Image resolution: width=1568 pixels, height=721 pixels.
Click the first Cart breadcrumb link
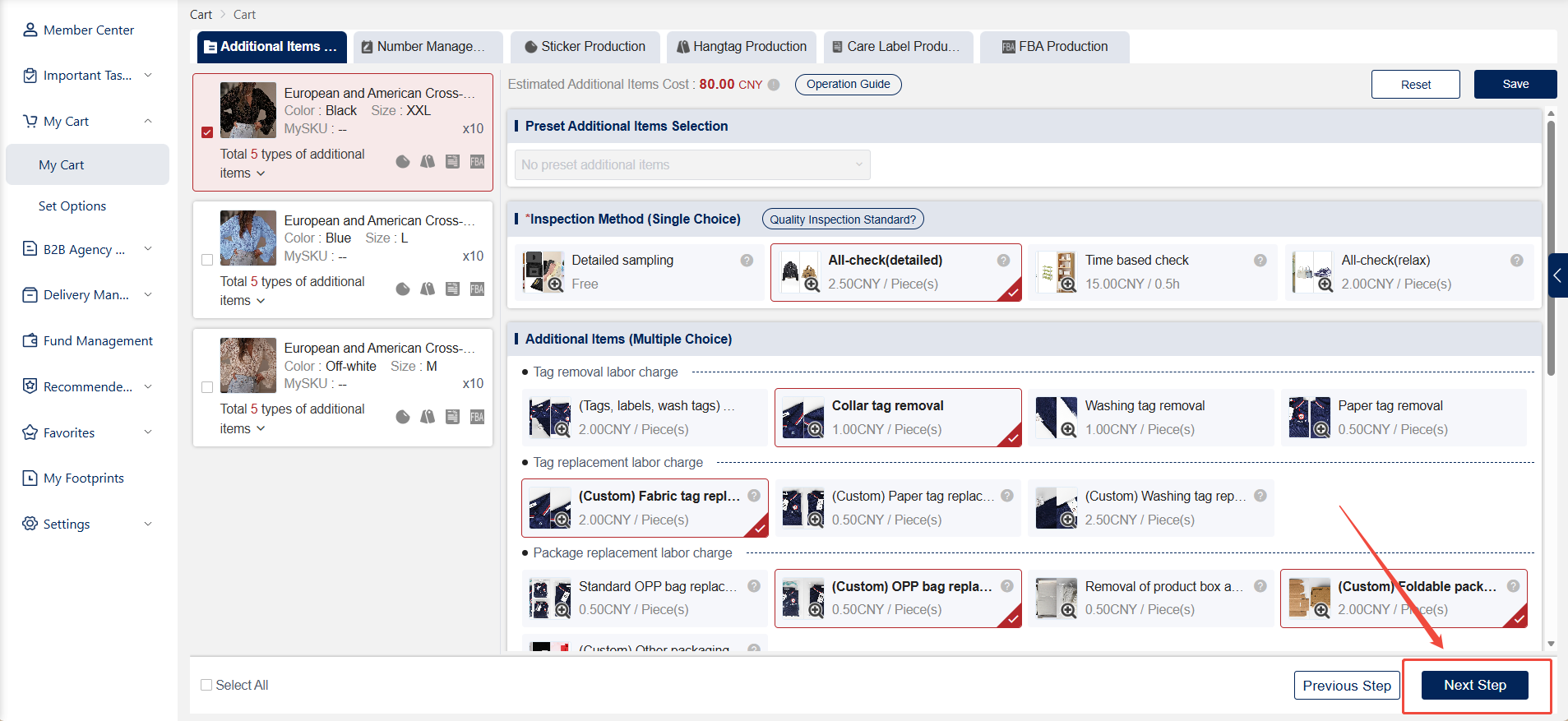pyautogui.click(x=201, y=15)
